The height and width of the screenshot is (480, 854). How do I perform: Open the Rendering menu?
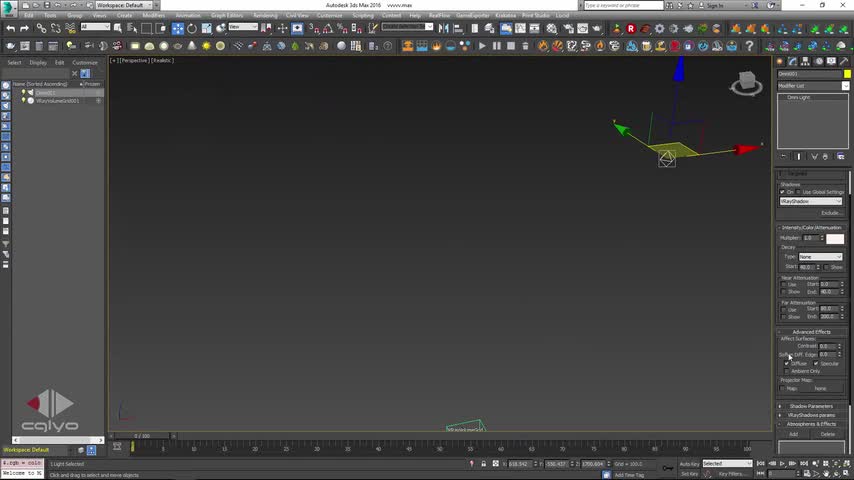[x=265, y=15]
